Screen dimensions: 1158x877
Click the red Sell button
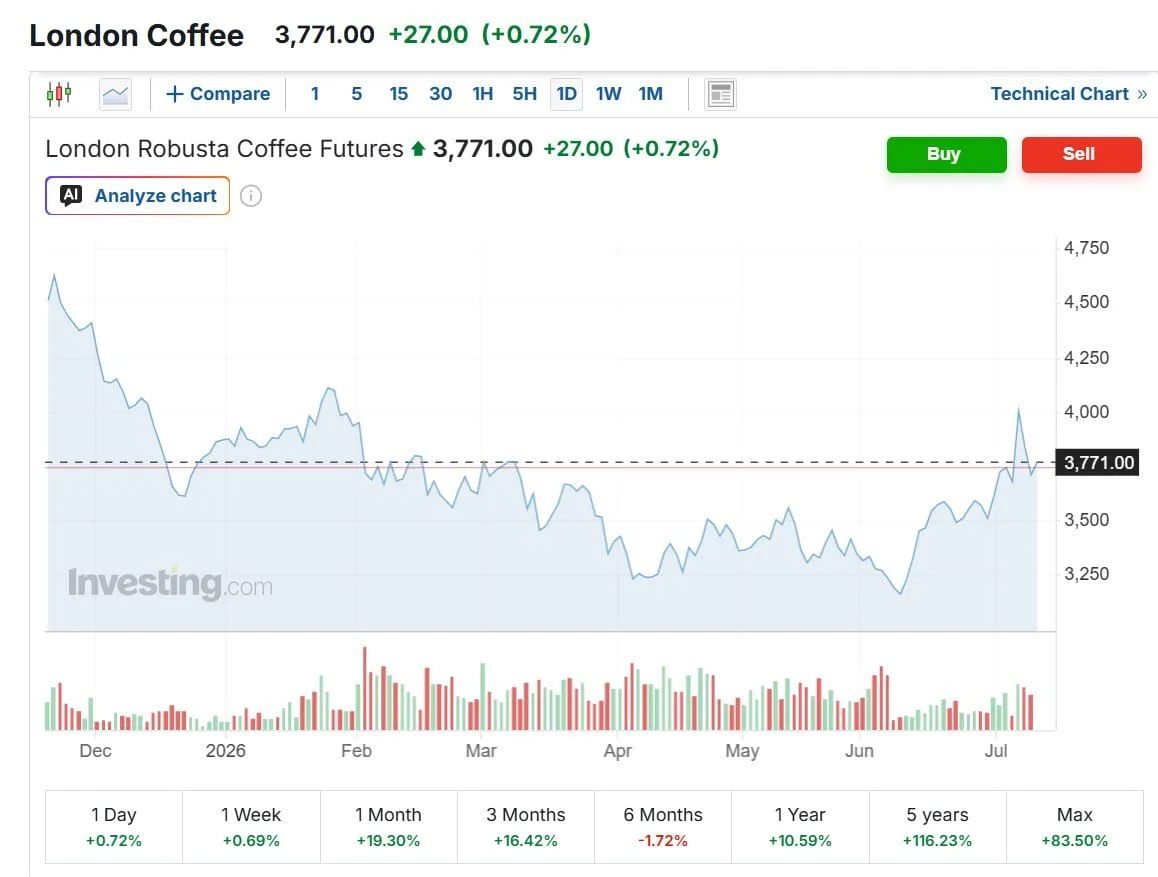point(1081,154)
